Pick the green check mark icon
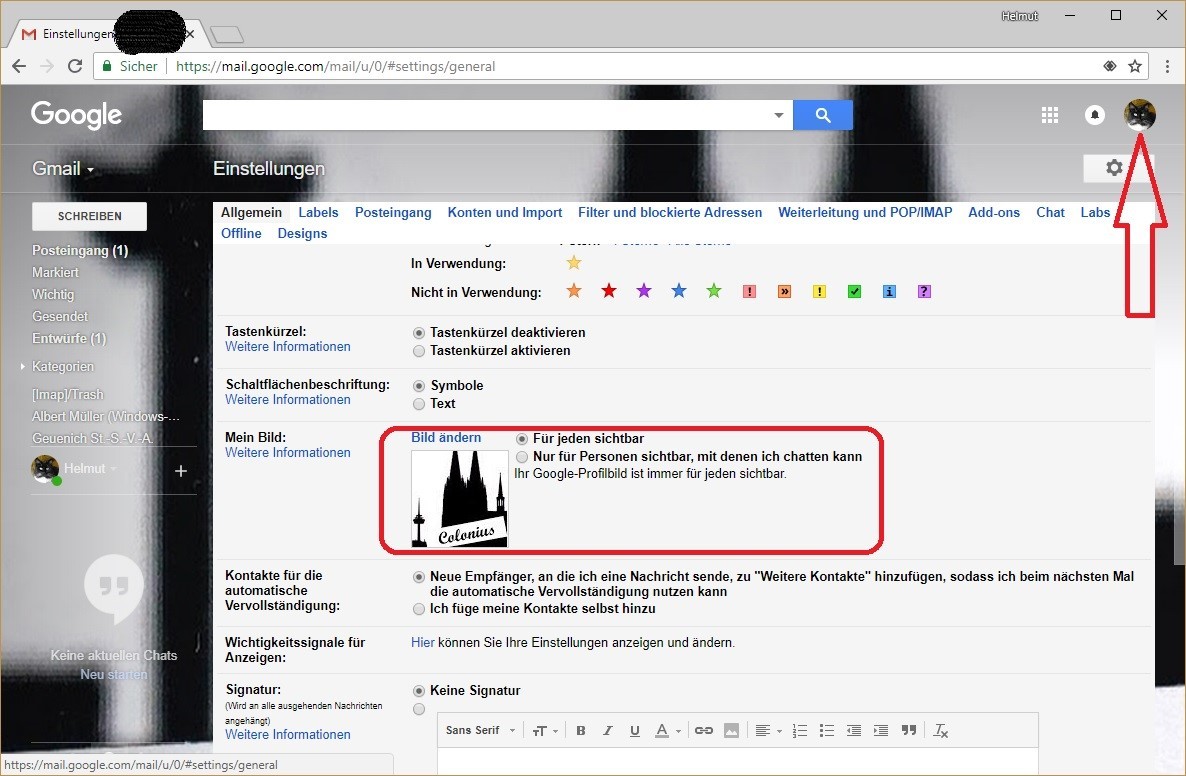This screenshot has height=776, width=1186. [855, 292]
